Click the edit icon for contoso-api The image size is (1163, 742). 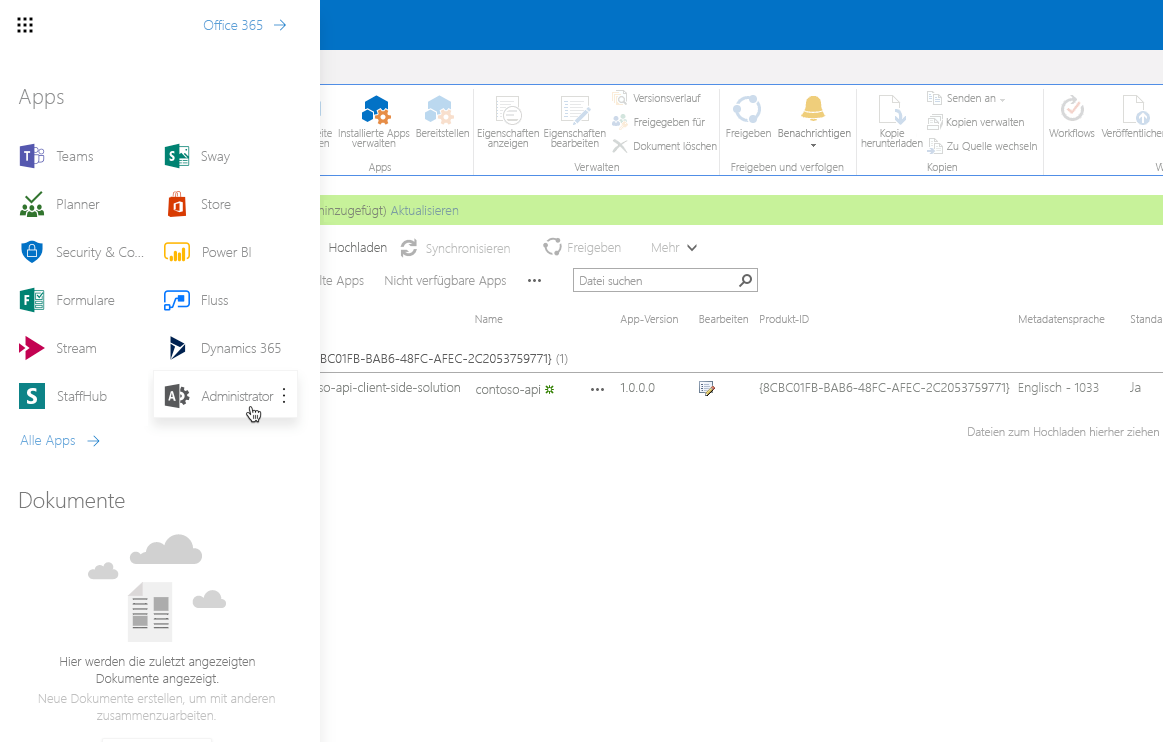point(707,389)
